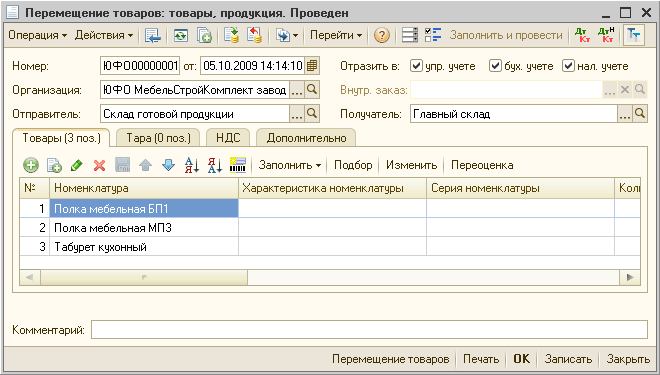Toggle бух. учете checkbox

tap(495, 66)
